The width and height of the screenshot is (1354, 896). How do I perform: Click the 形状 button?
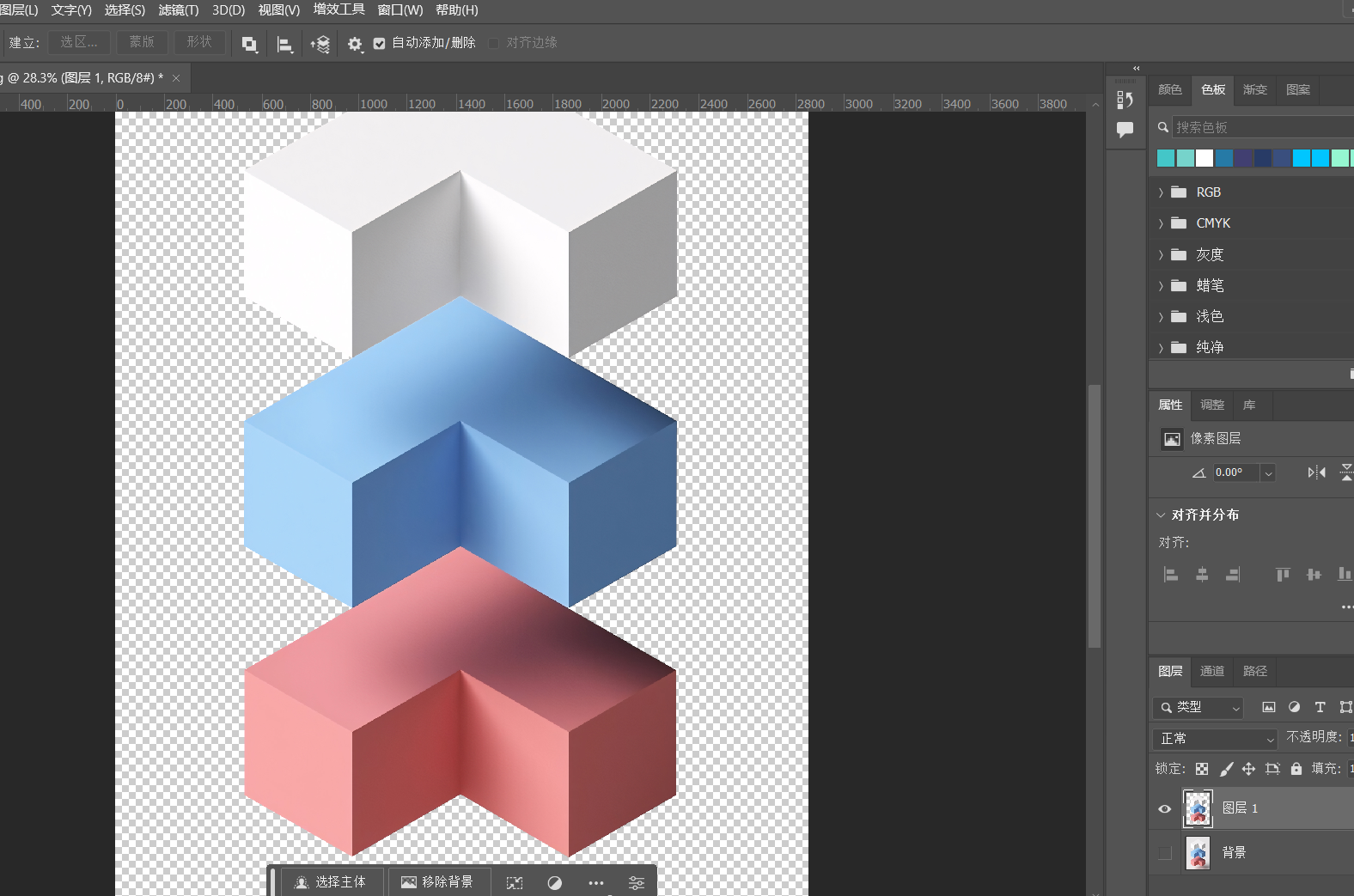click(199, 42)
